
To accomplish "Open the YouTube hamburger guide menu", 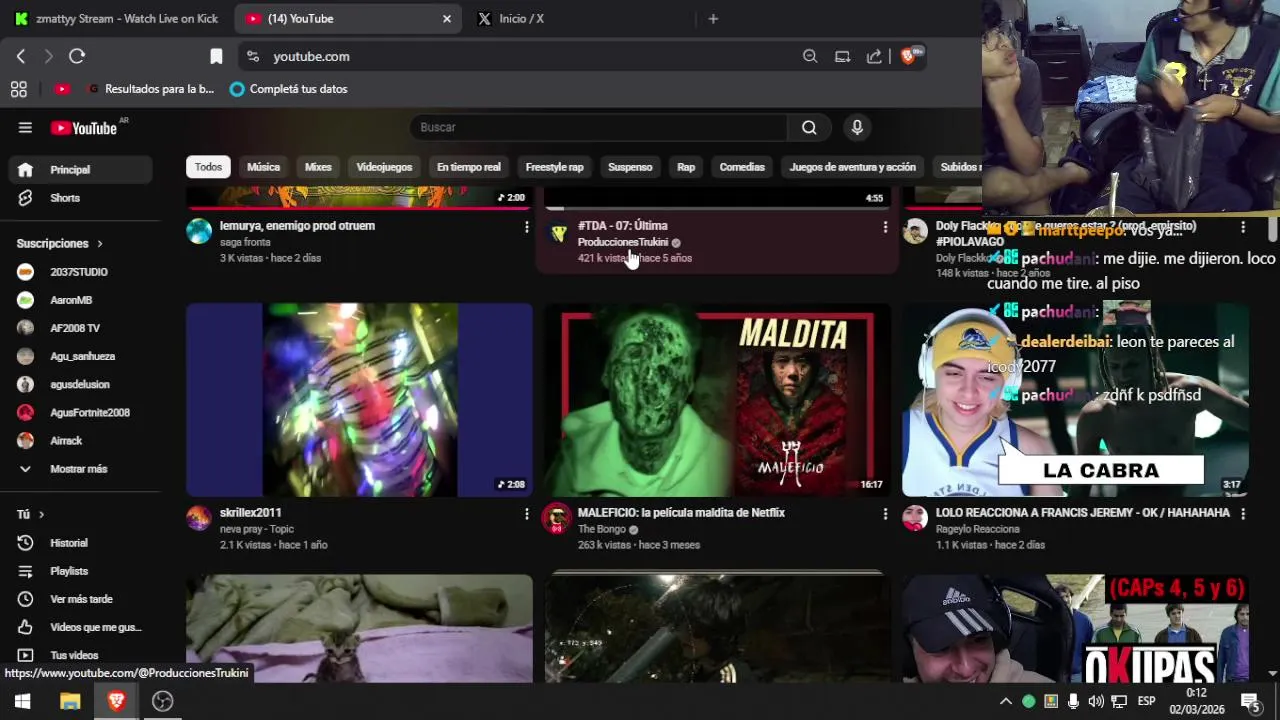I will click(x=25, y=127).
